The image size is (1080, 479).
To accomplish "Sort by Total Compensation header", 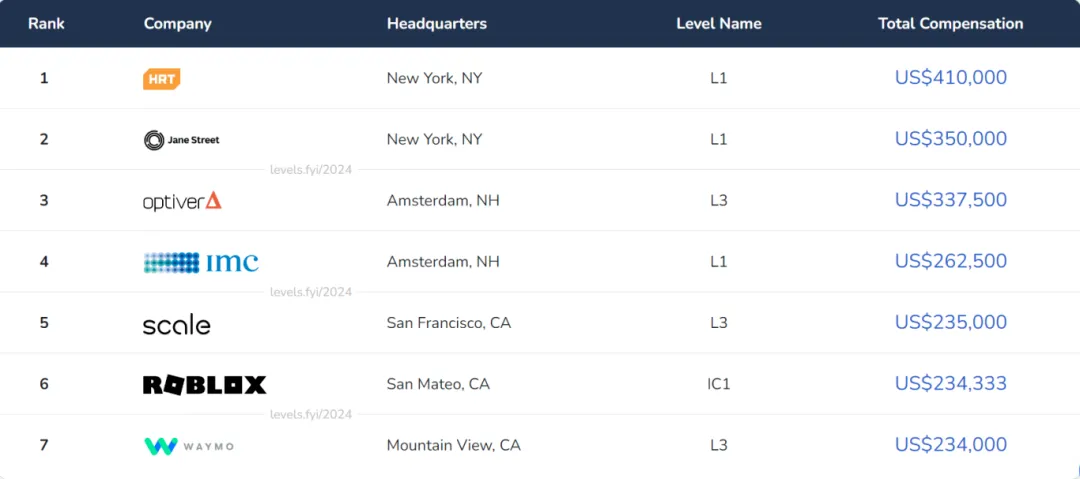I will [x=951, y=23].
